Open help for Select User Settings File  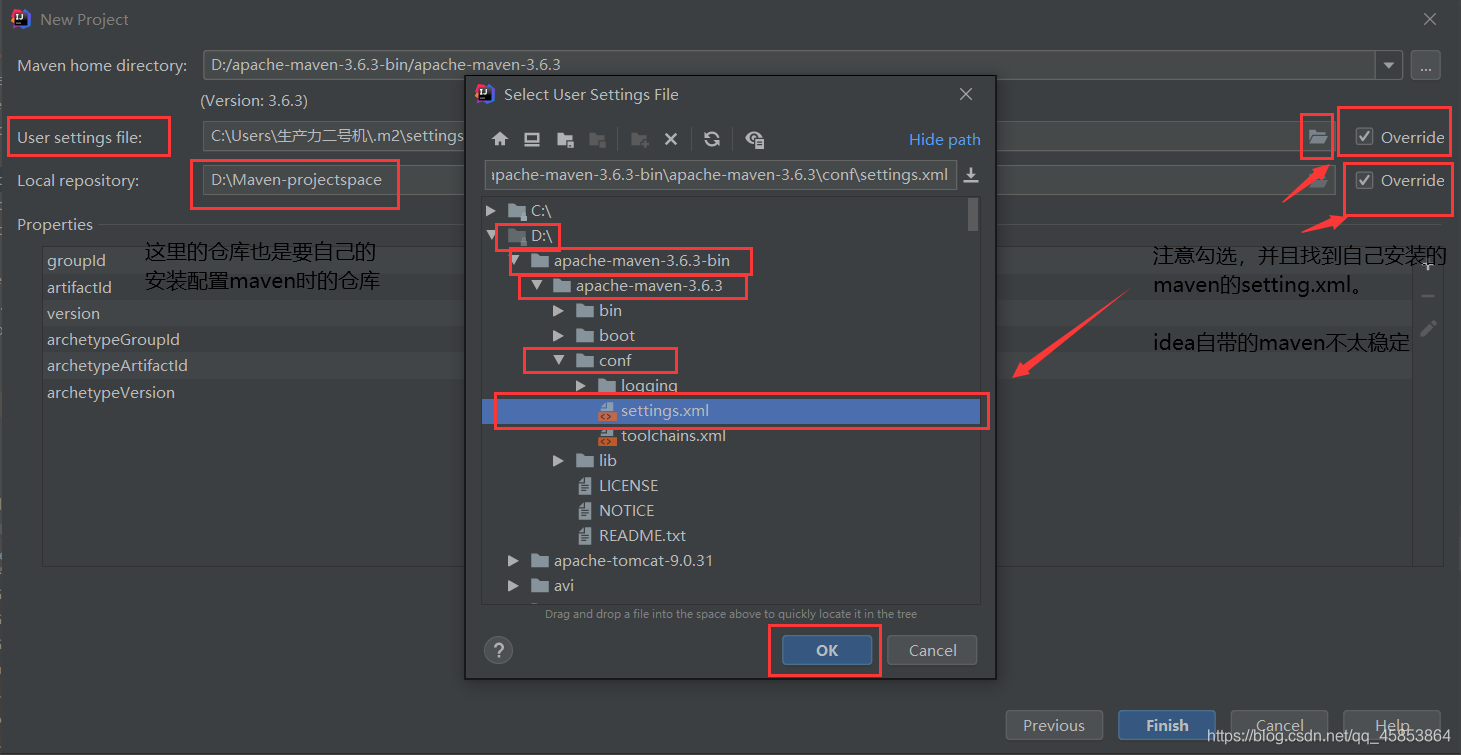[x=498, y=650]
